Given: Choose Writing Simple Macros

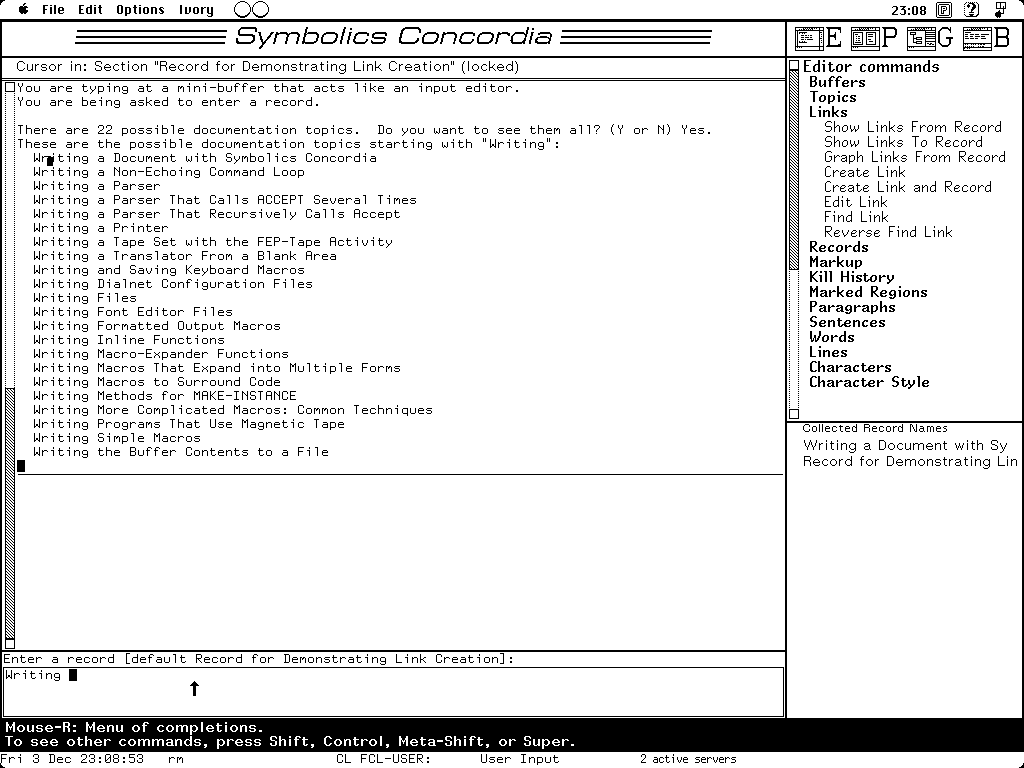Looking at the screenshot, I should (x=117, y=438).
